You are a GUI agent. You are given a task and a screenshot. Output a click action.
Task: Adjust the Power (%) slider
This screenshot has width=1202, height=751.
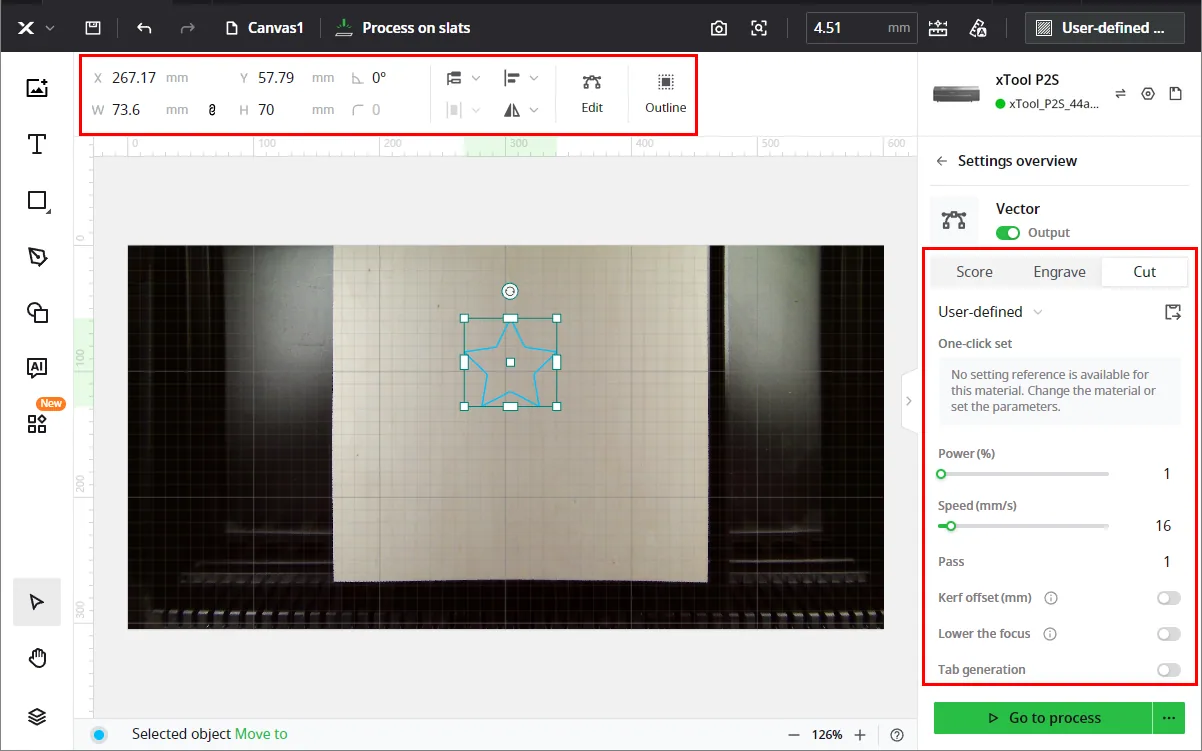coord(1023,474)
